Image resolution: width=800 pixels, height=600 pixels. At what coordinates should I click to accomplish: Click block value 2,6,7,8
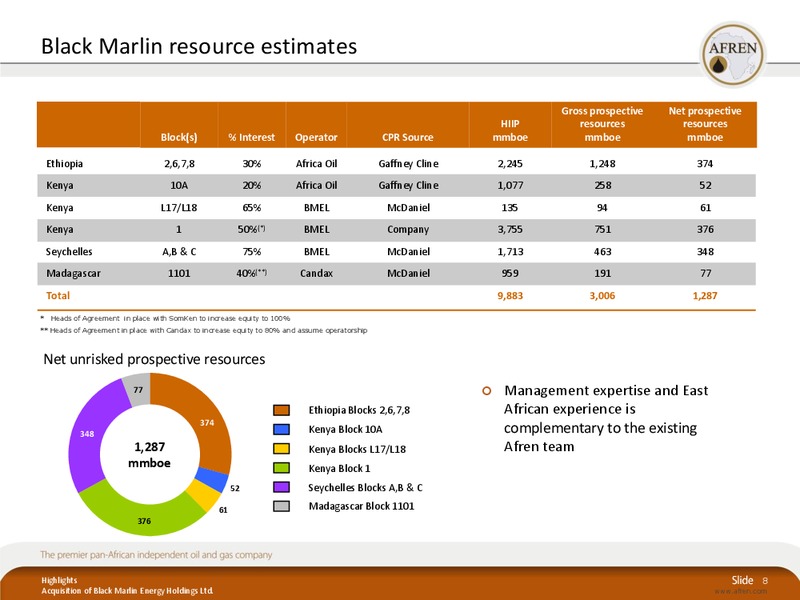[179, 164]
